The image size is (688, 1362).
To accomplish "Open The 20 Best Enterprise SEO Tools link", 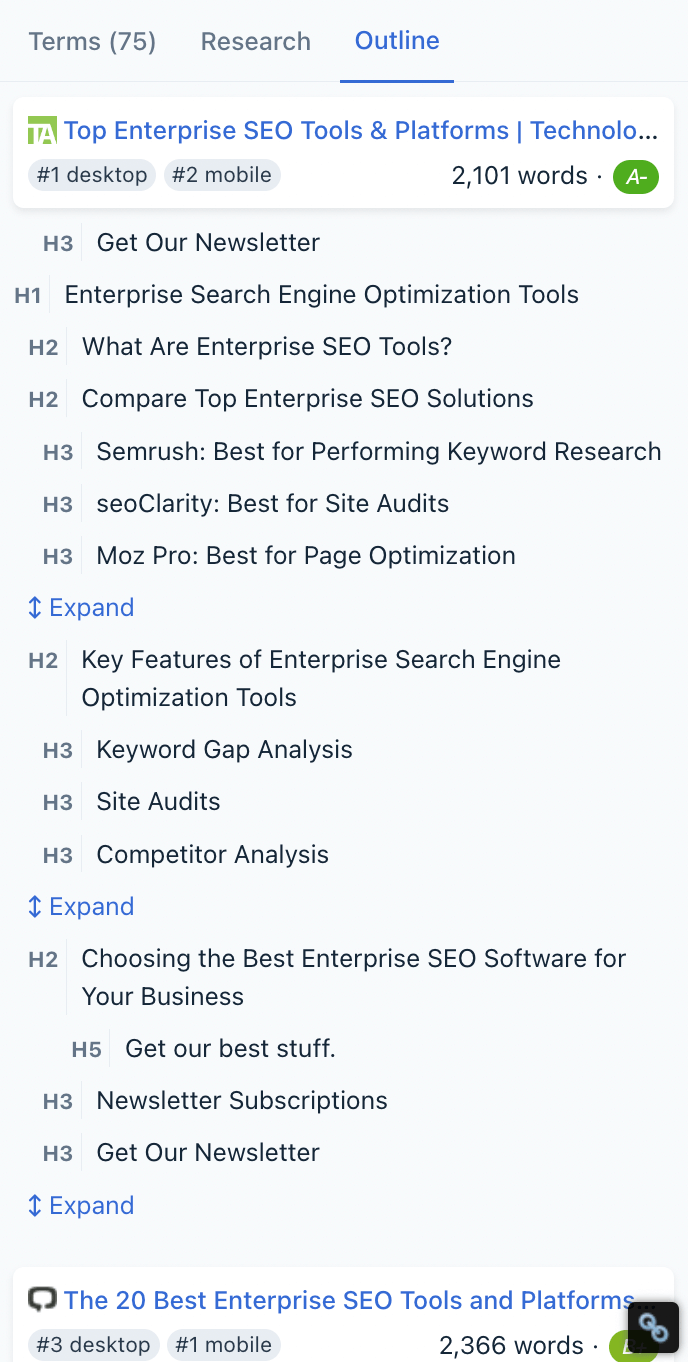I will click(x=348, y=1300).
